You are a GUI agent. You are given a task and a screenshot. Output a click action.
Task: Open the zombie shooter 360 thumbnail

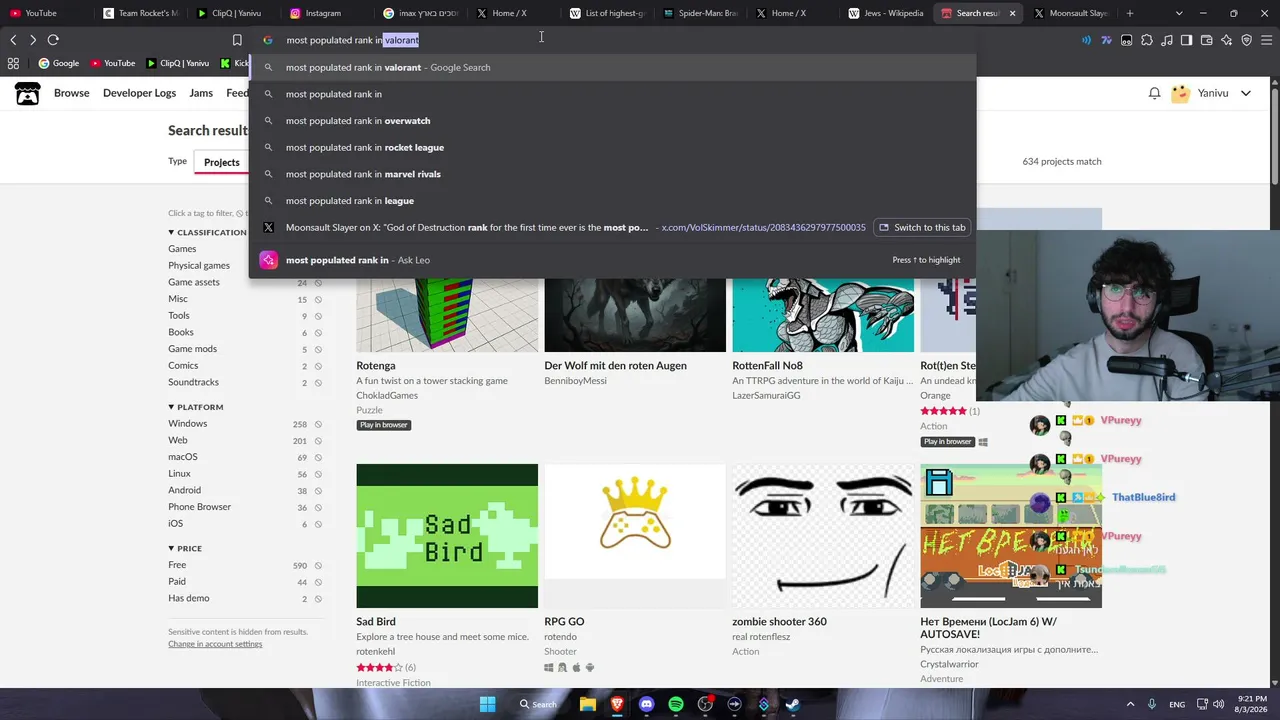point(823,536)
